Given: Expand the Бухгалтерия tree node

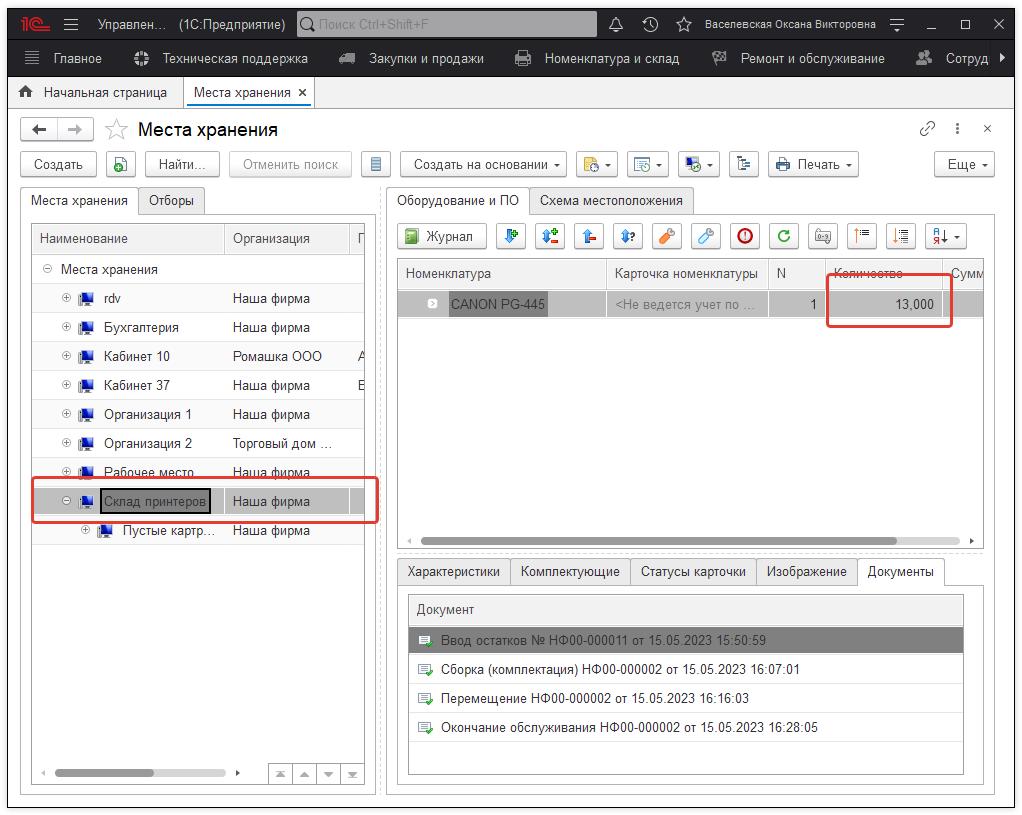Looking at the screenshot, I should [x=67, y=327].
